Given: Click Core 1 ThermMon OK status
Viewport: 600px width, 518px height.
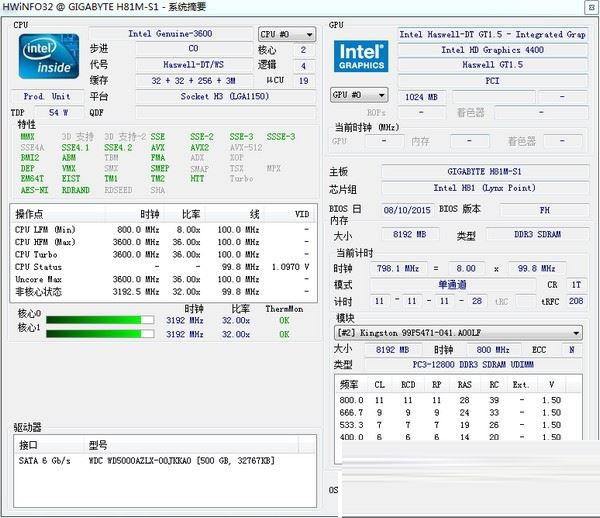Looking at the screenshot, I should click(x=284, y=334).
